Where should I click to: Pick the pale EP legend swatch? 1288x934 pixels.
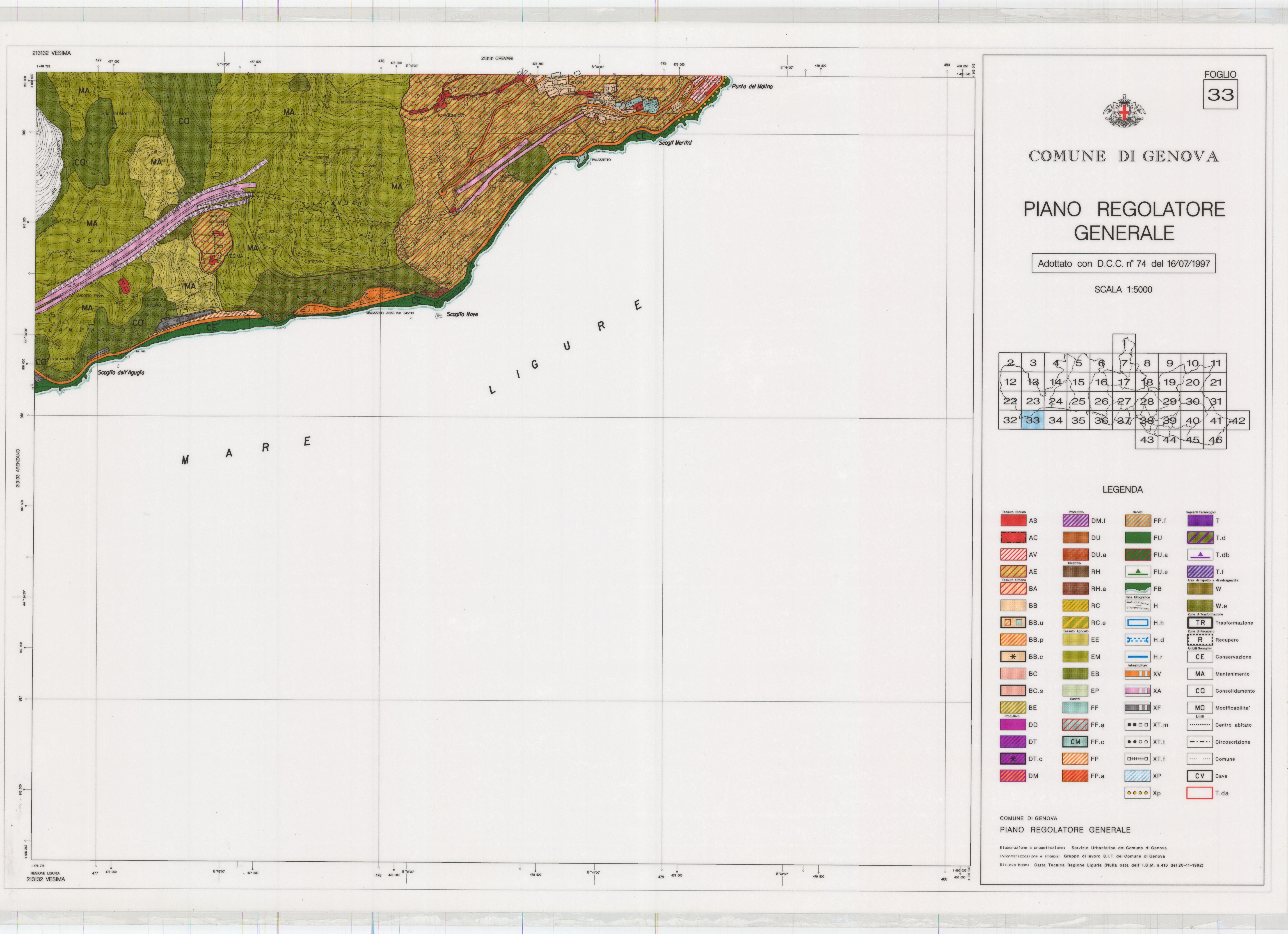pos(1076,691)
